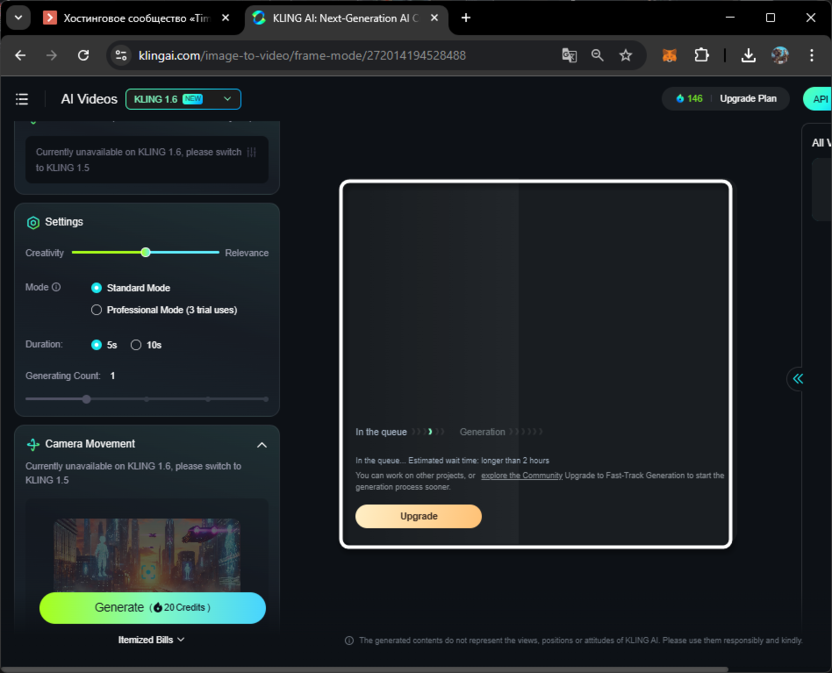
Task: Open the Chrome three-dot menu
Action: [x=811, y=55]
